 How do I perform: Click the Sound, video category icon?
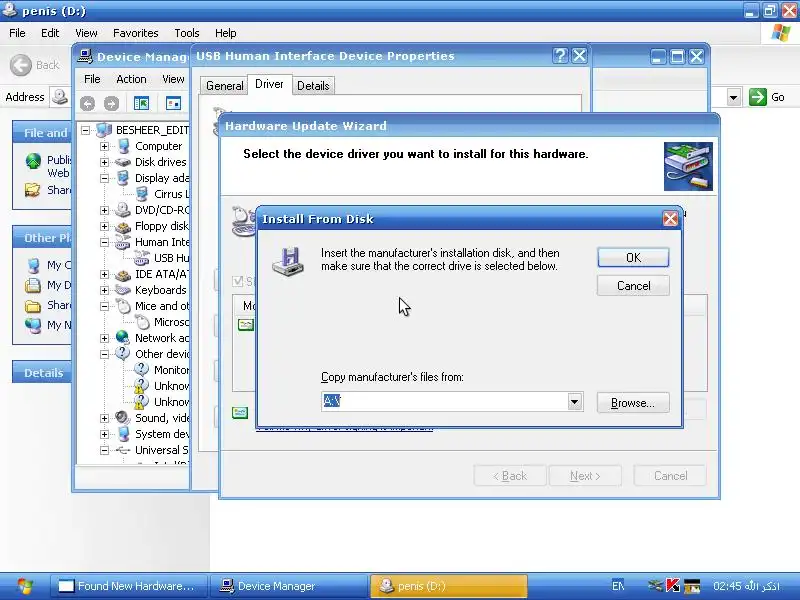coord(122,418)
